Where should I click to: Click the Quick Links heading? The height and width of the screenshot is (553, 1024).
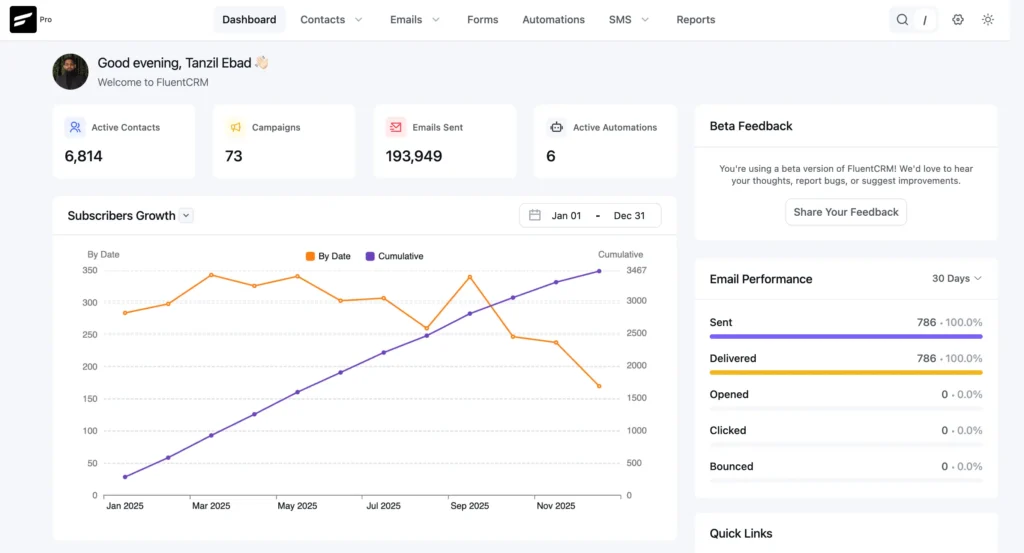[x=741, y=533]
